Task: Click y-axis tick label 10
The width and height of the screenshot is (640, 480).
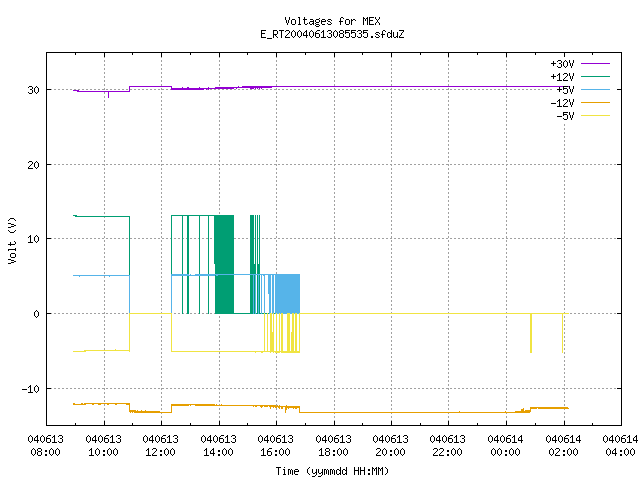Action: [x=33, y=239]
